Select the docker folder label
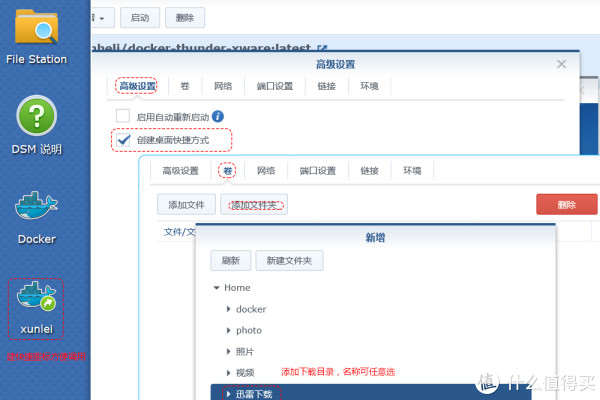This screenshot has width=600, height=400. [251, 309]
